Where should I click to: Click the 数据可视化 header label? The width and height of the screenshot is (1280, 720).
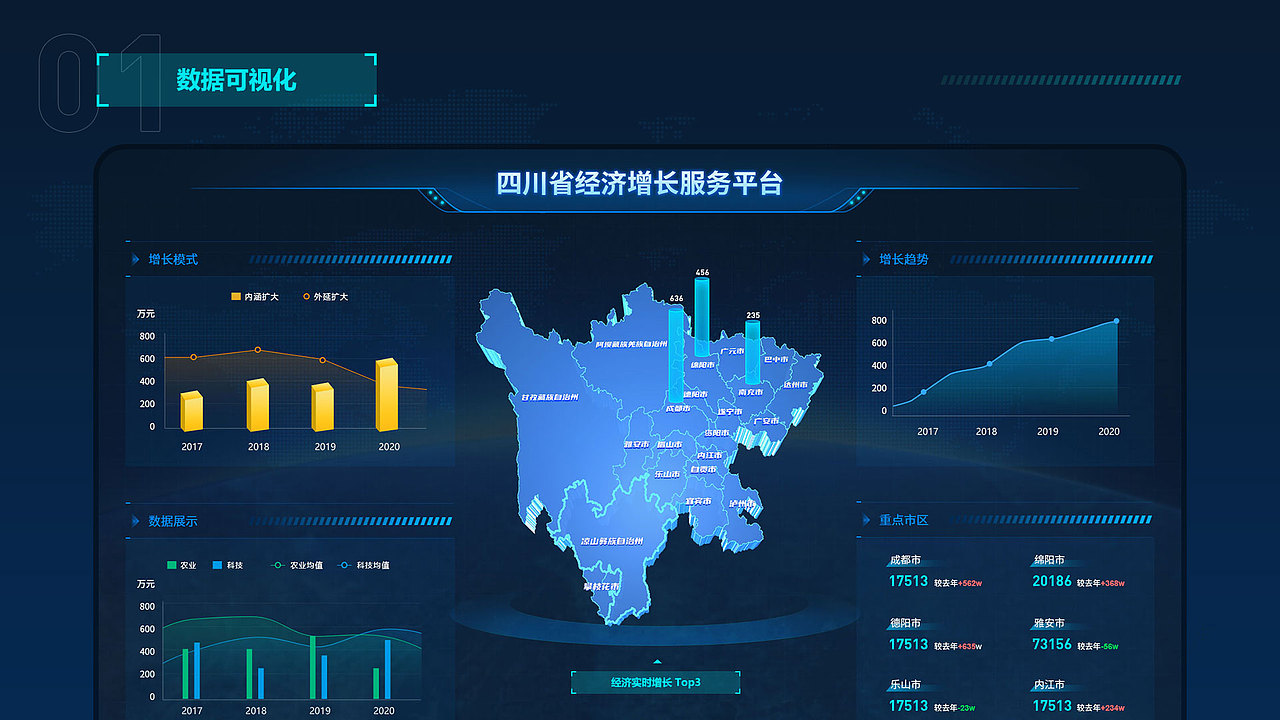237,80
